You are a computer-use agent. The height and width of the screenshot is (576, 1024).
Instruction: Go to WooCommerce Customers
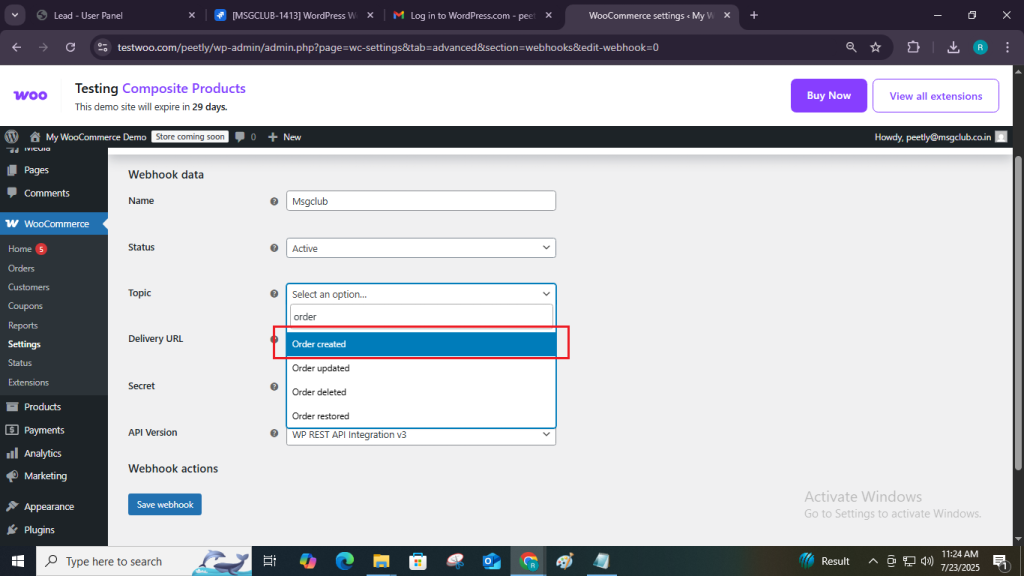[29, 287]
